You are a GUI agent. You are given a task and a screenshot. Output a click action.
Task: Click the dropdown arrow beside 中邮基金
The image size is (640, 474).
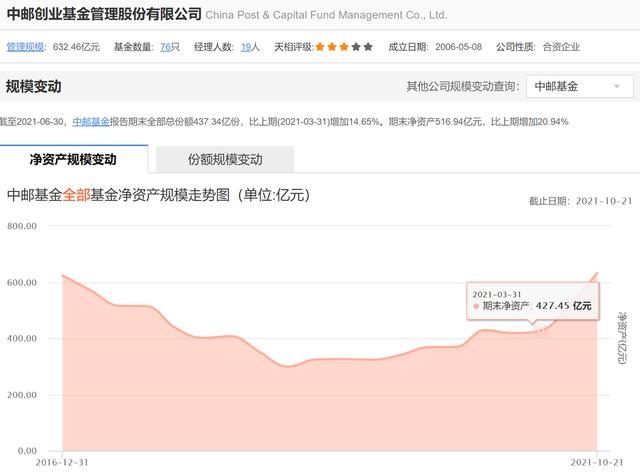pos(617,86)
